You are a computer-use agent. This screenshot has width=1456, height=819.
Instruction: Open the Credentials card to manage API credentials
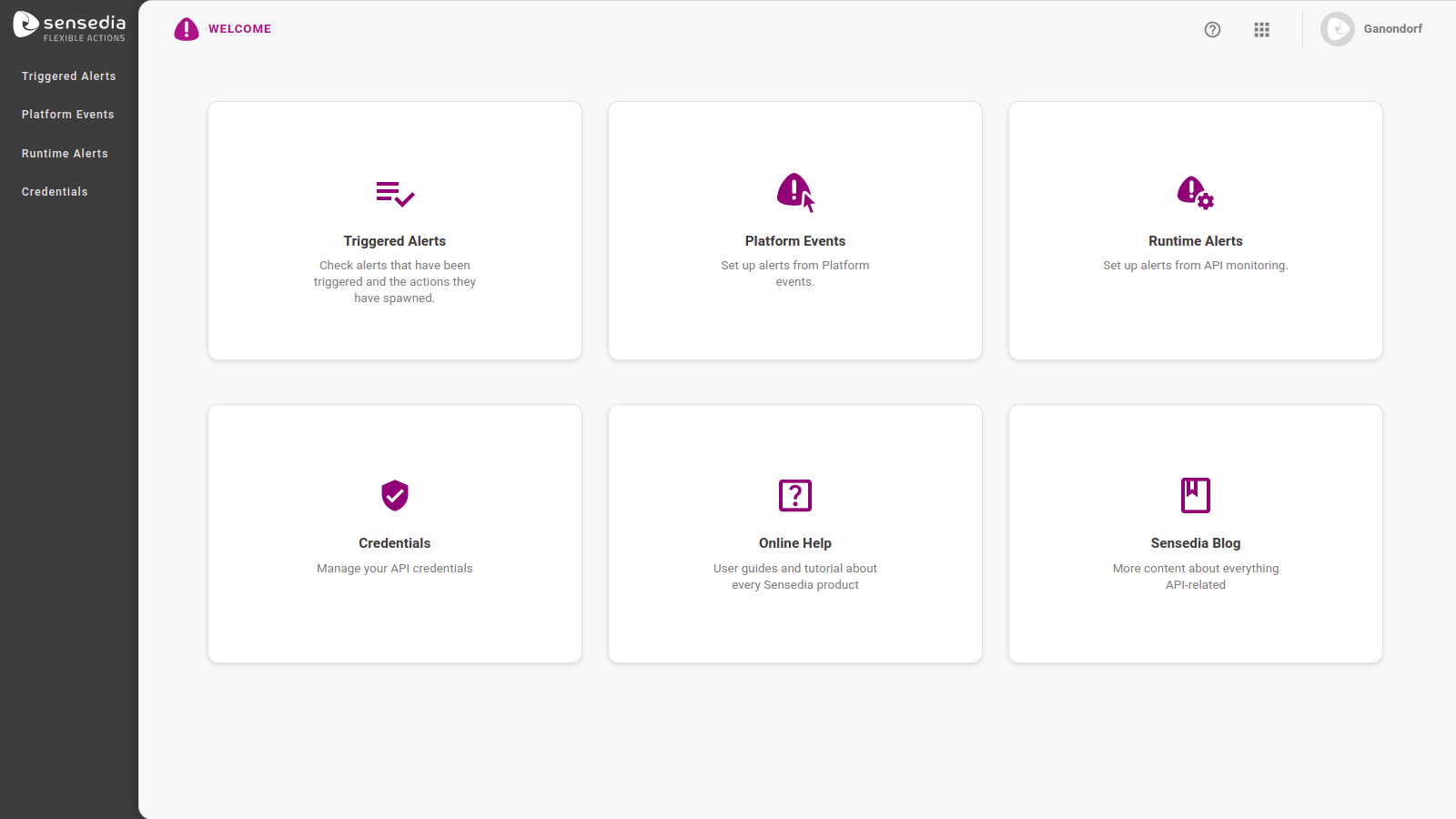(x=394, y=533)
